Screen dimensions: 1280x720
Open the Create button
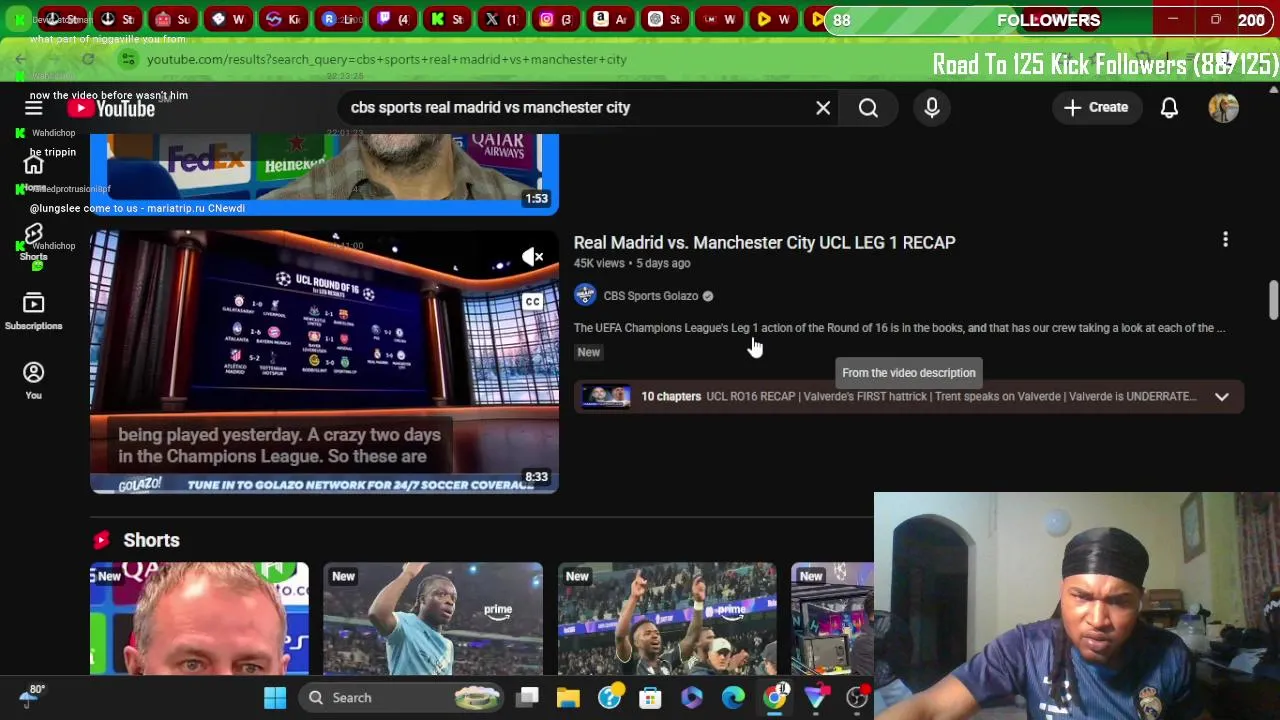[1096, 107]
